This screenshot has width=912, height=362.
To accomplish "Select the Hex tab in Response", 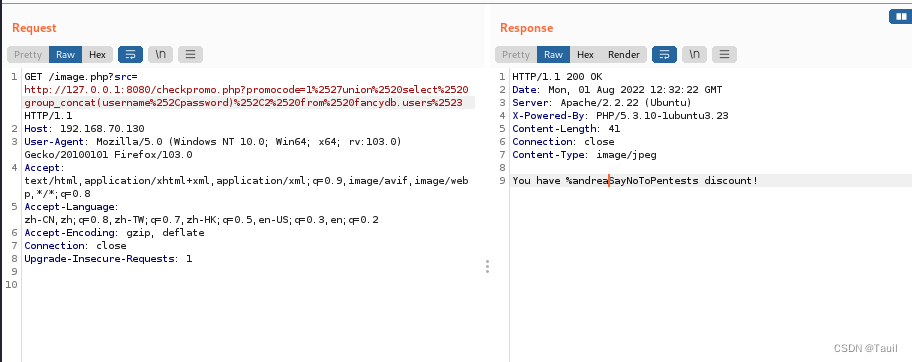I will [585, 55].
